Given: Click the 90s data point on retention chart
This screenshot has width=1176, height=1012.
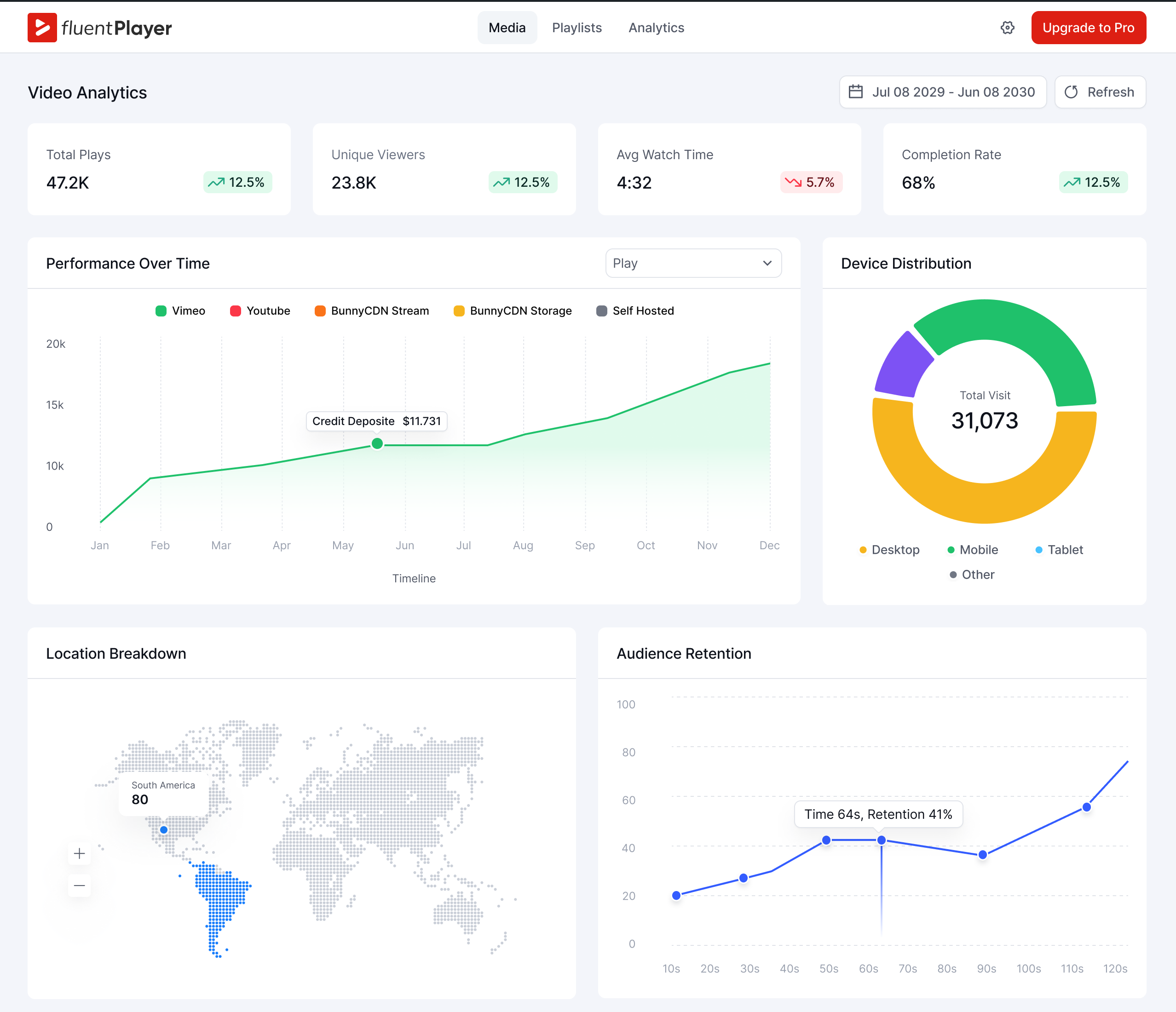Looking at the screenshot, I should (982, 854).
